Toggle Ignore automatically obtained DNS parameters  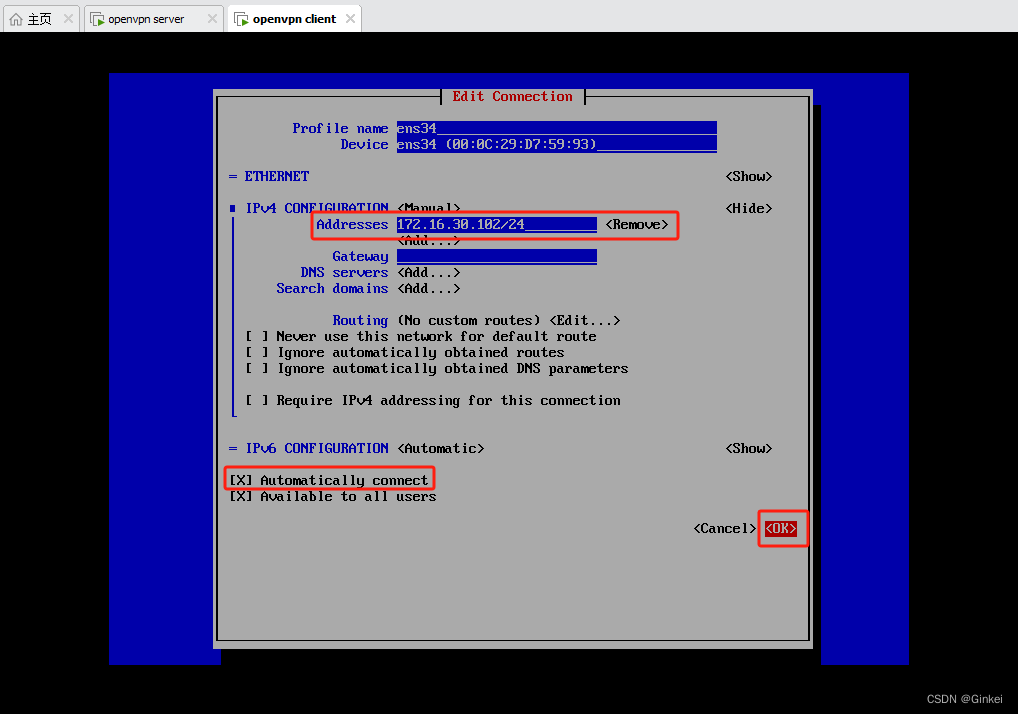pyautogui.click(x=256, y=369)
